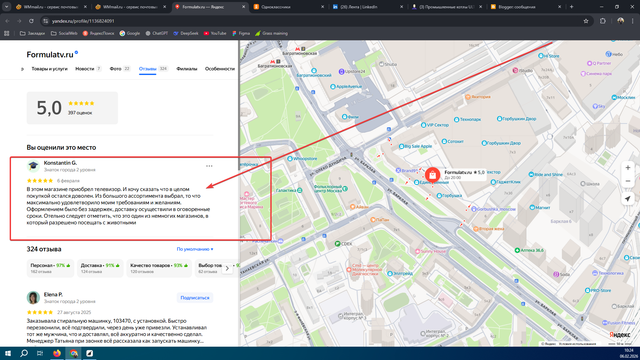Open Windows taskbar search
Screen dimensions: 640x360
[24, 353]
